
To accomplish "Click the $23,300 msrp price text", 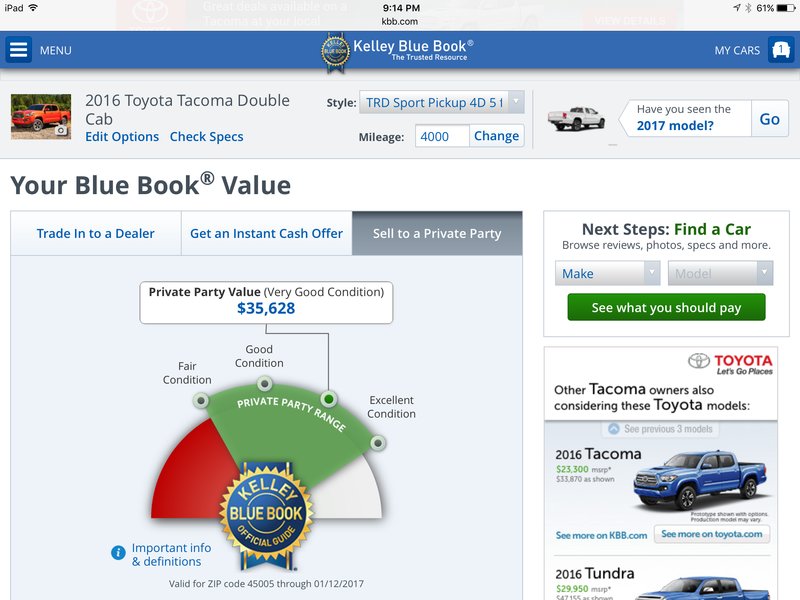I will (x=584, y=469).
